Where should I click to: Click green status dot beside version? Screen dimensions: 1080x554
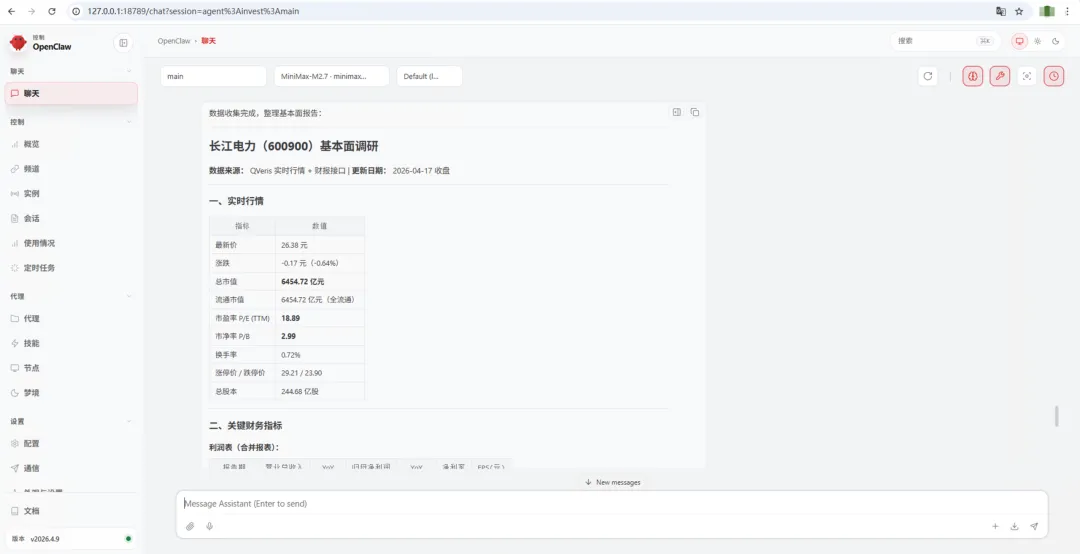[128, 539]
